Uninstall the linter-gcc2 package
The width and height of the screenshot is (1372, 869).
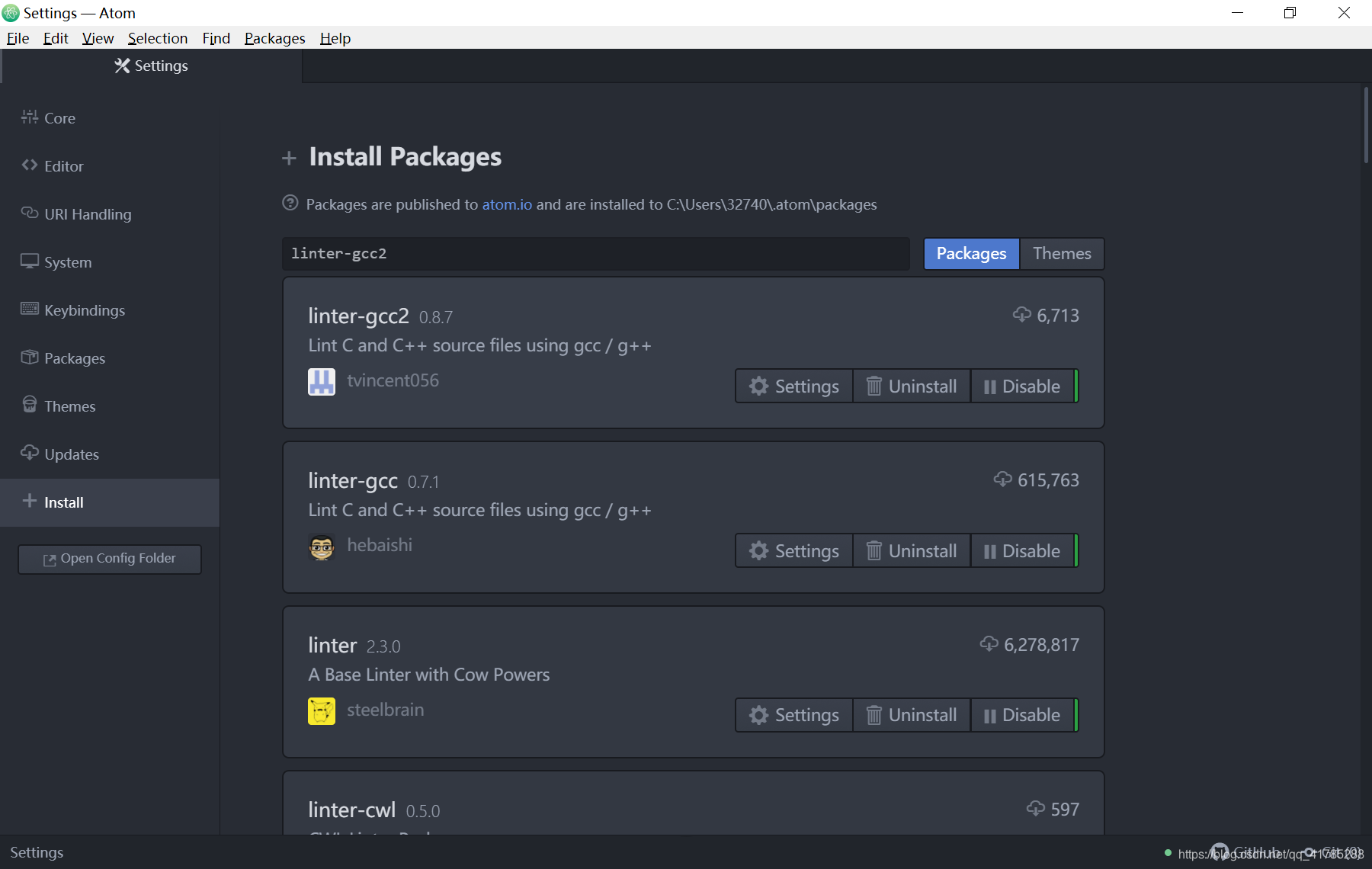coord(912,386)
